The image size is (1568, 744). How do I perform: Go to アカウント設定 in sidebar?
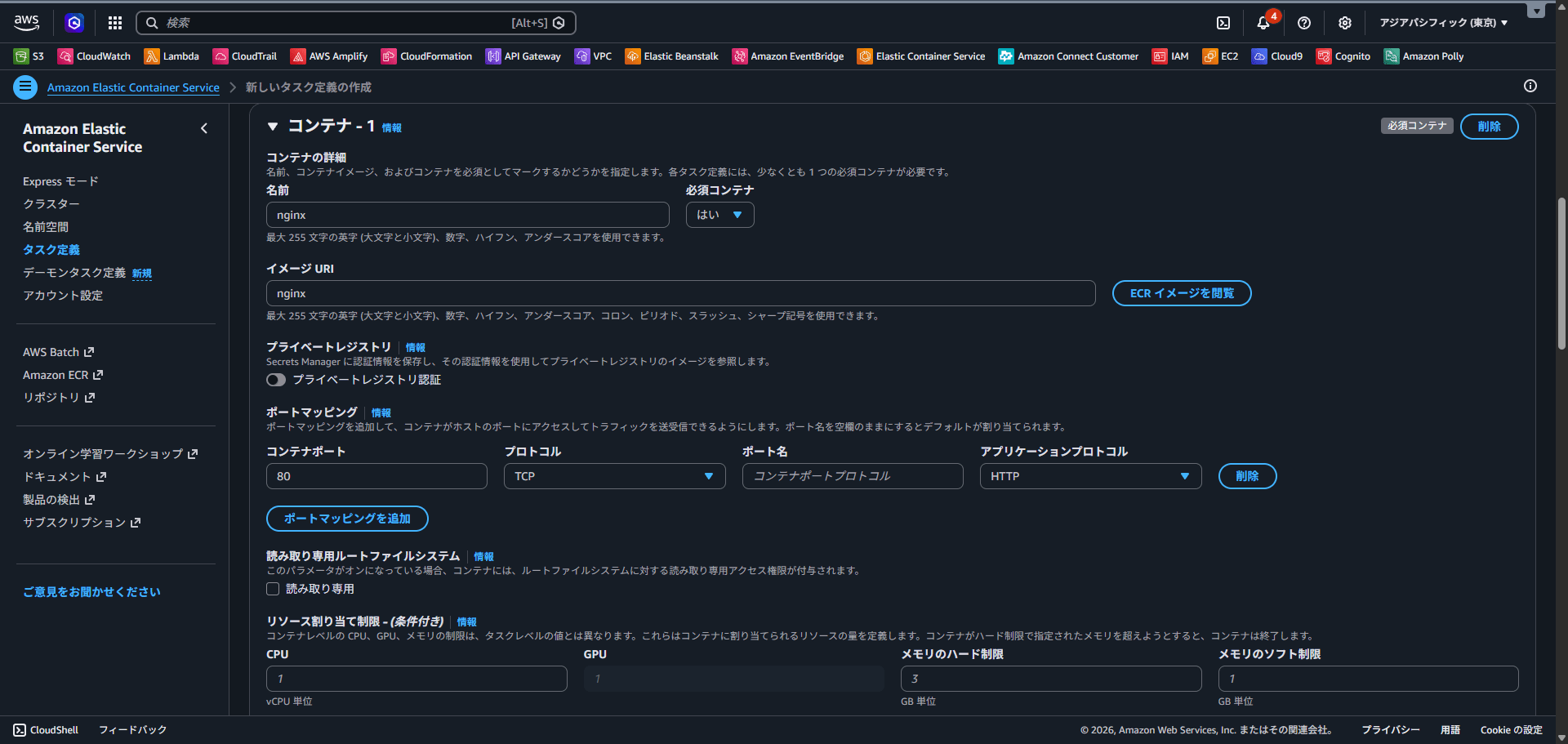click(63, 296)
